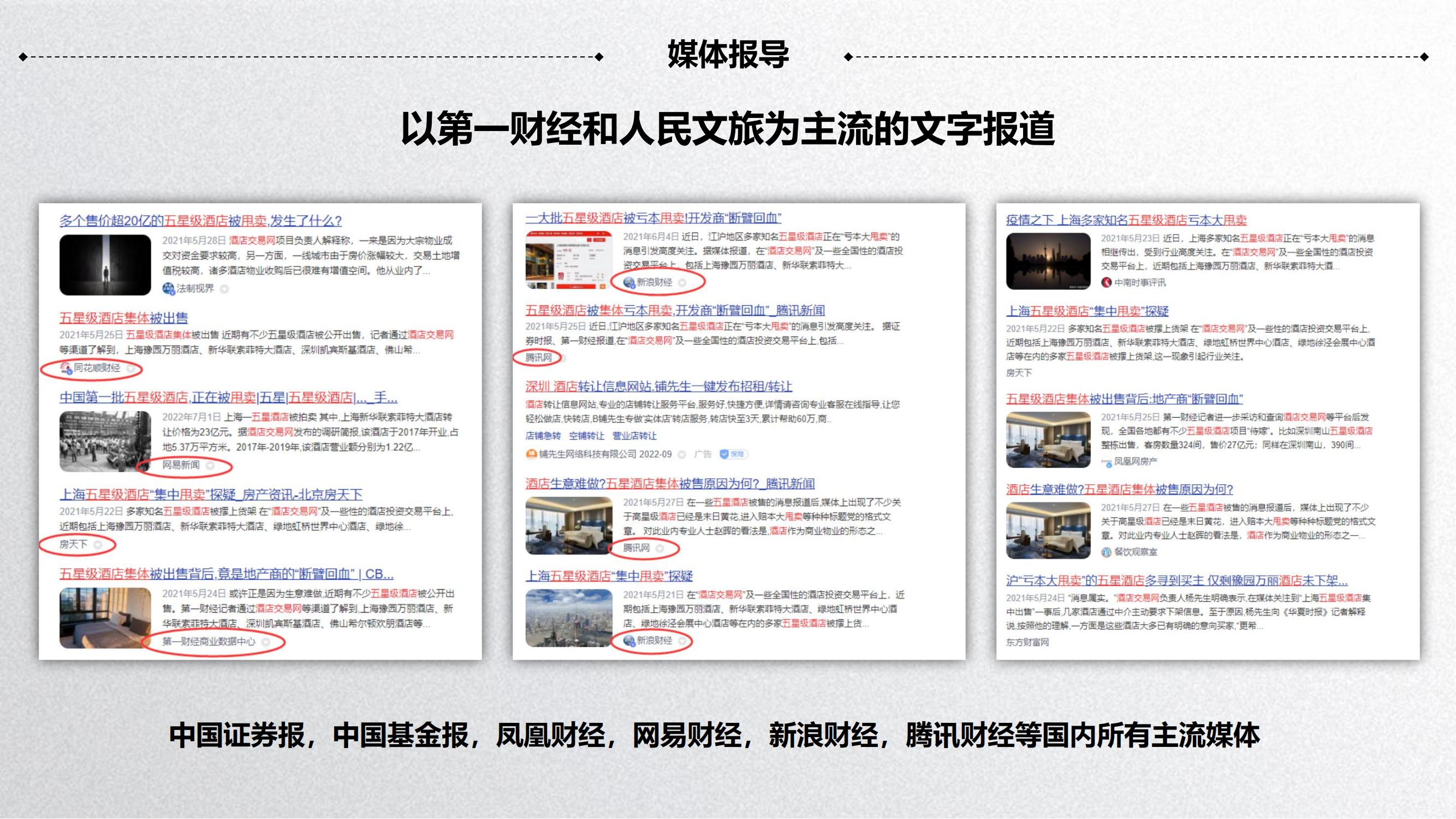Viewport: 1456px width, 819px height.
Task: Click hotel room thumbnail of 餐饮观察室 result
Action: [1049, 531]
